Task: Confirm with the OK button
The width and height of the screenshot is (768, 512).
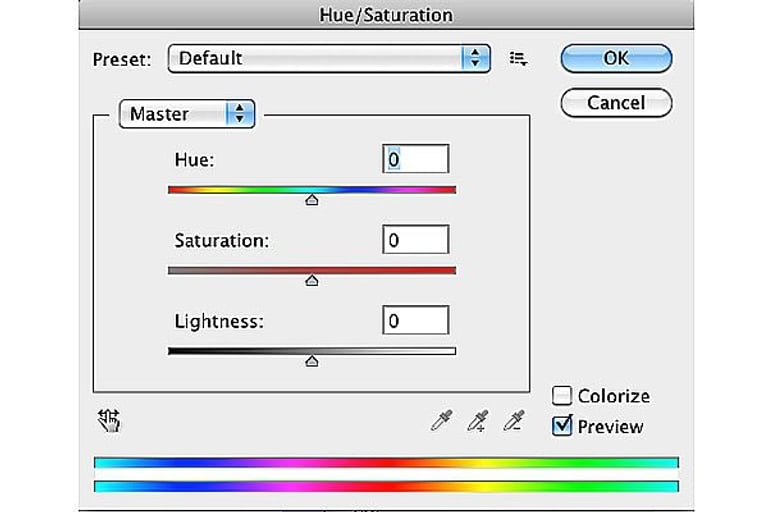Action: (x=616, y=58)
